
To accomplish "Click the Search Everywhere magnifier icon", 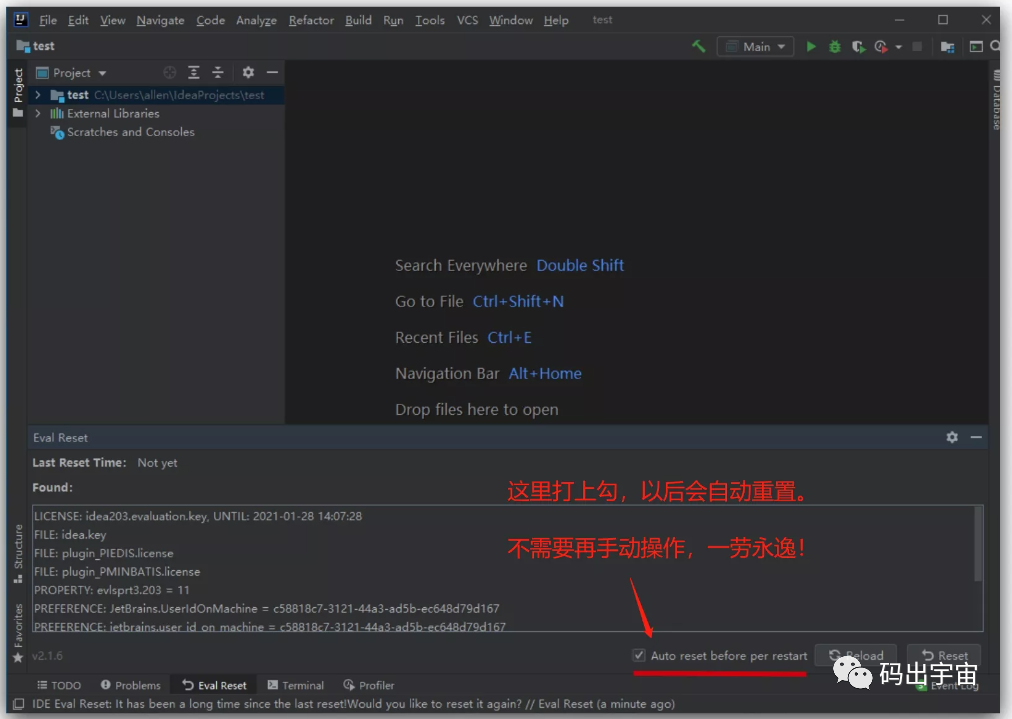I will point(997,46).
